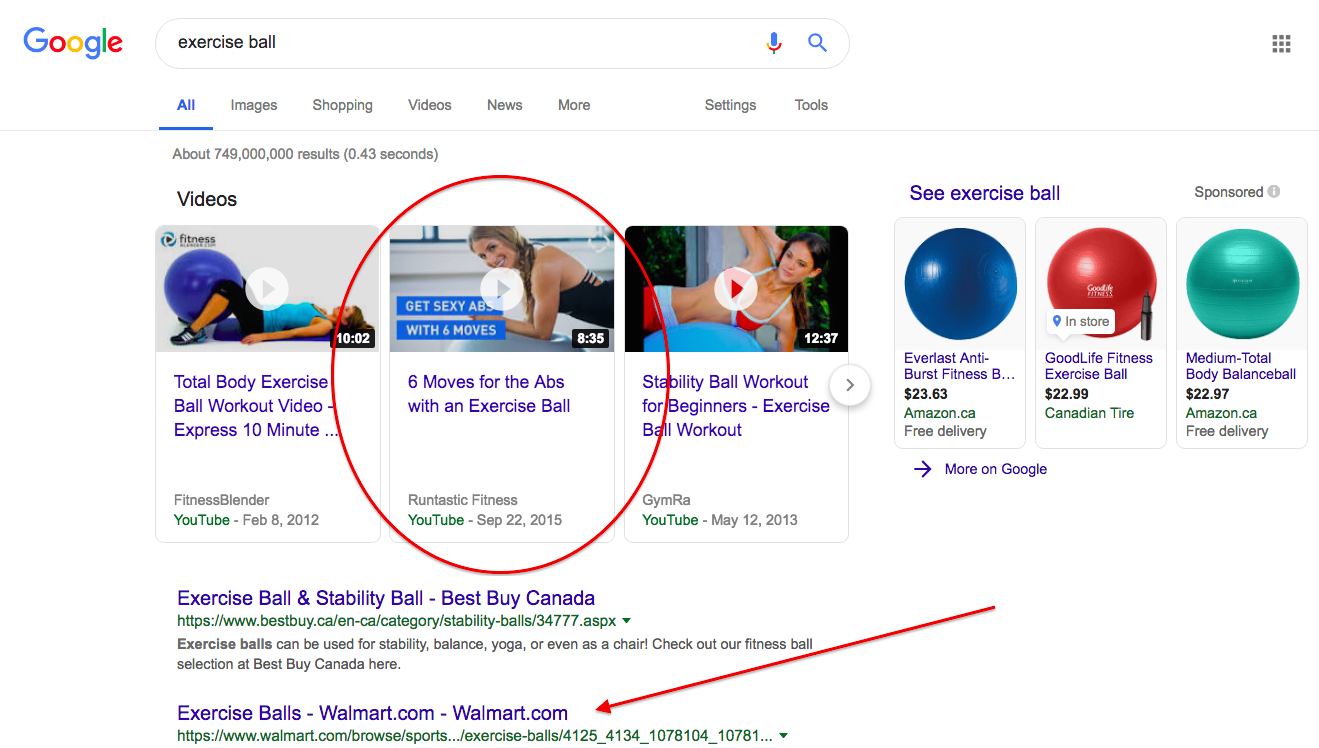Click the 12:37 video duration badge
Viewport: 1319px width, 748px height.
821,339
